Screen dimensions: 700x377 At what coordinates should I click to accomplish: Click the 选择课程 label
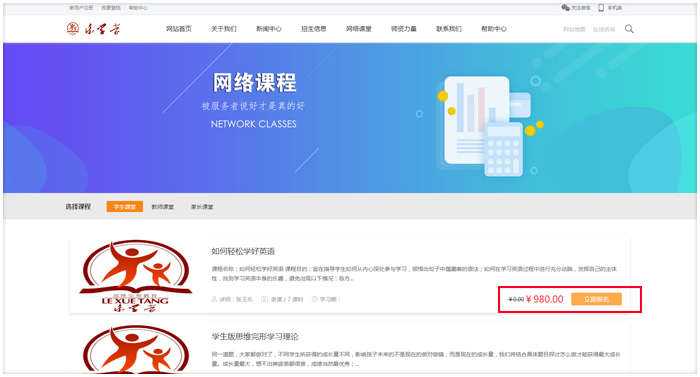[78, 207]
